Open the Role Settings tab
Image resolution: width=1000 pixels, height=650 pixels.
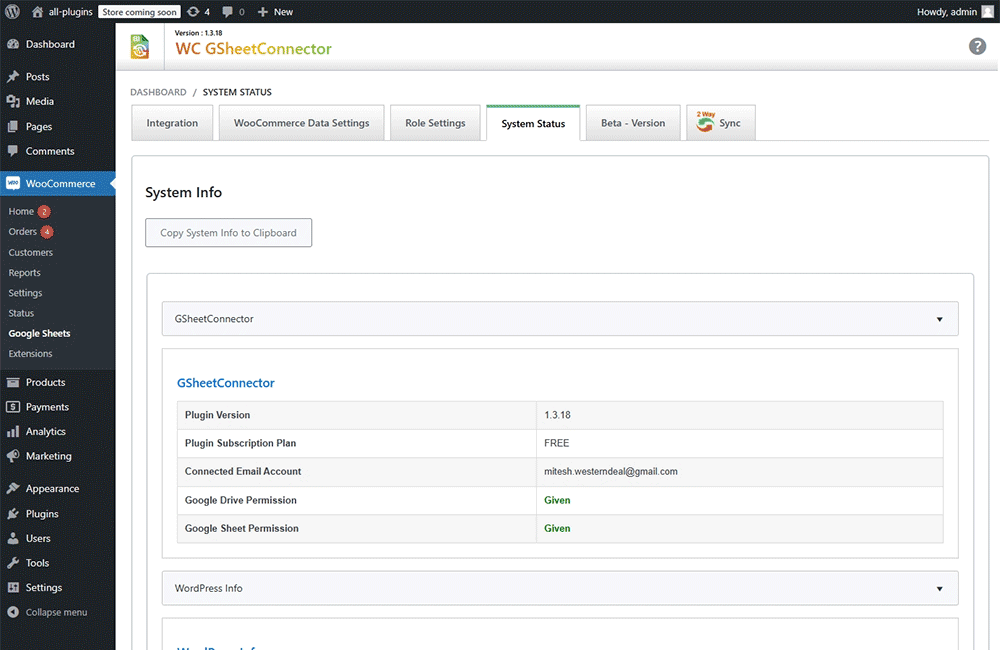435,123
